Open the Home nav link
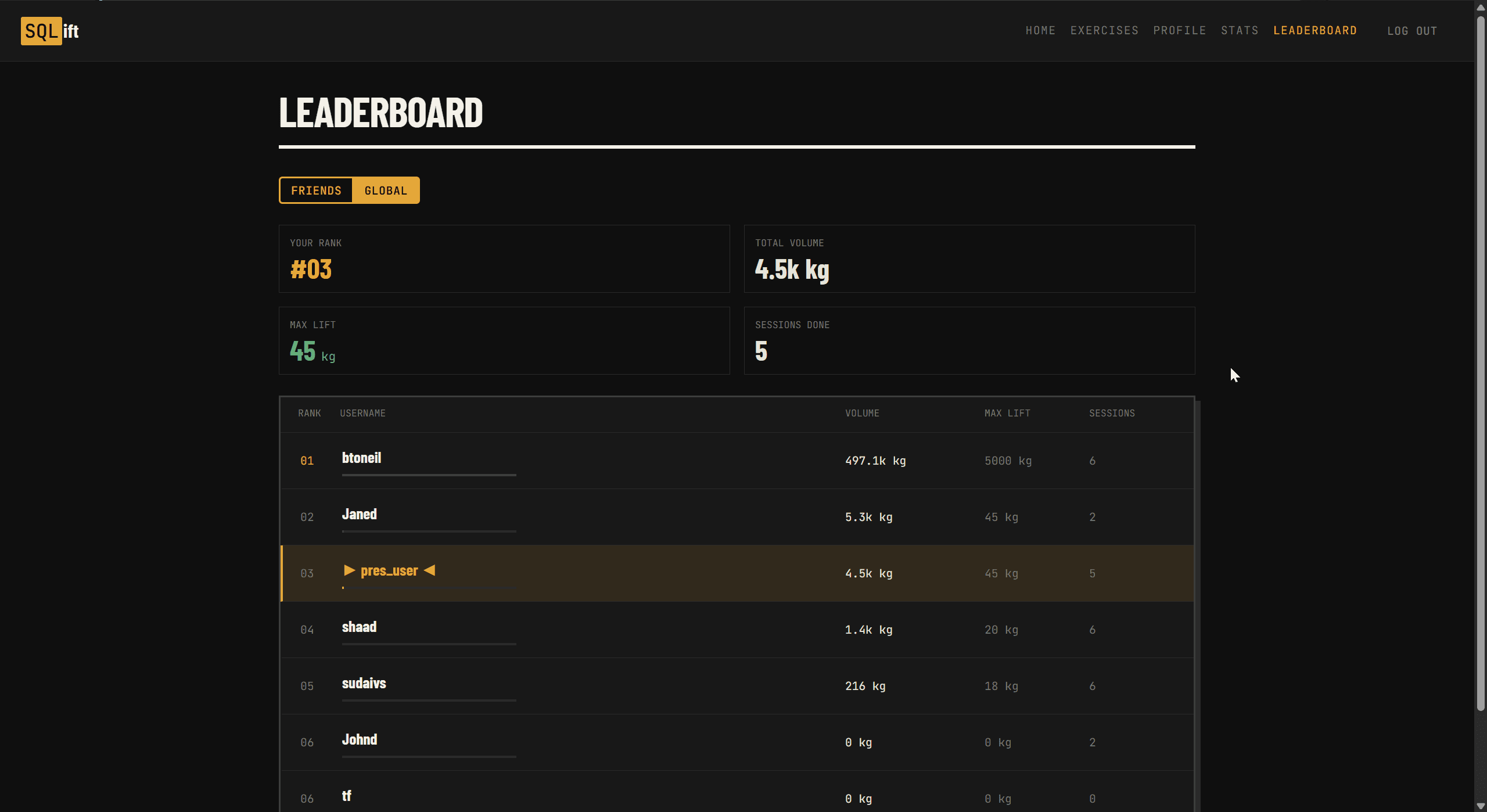Image resolution: width=1487 pixels, height=812 pixels. pyautogui.click(x=1040, y=30)
